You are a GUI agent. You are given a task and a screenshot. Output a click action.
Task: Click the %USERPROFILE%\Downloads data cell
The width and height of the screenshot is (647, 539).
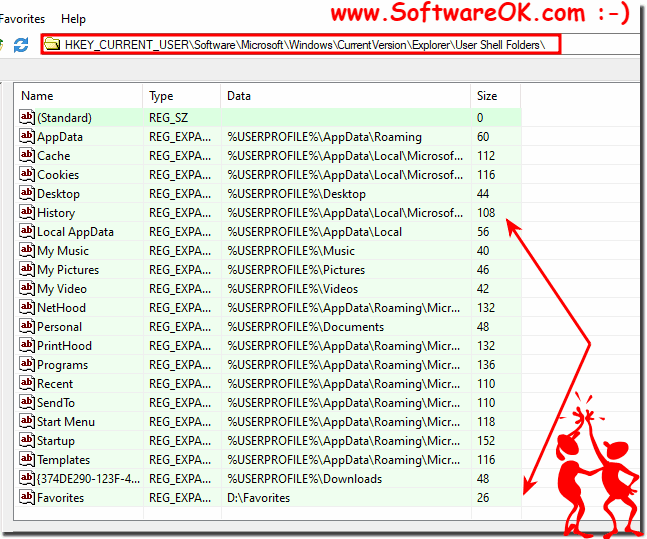pos(305,479)
